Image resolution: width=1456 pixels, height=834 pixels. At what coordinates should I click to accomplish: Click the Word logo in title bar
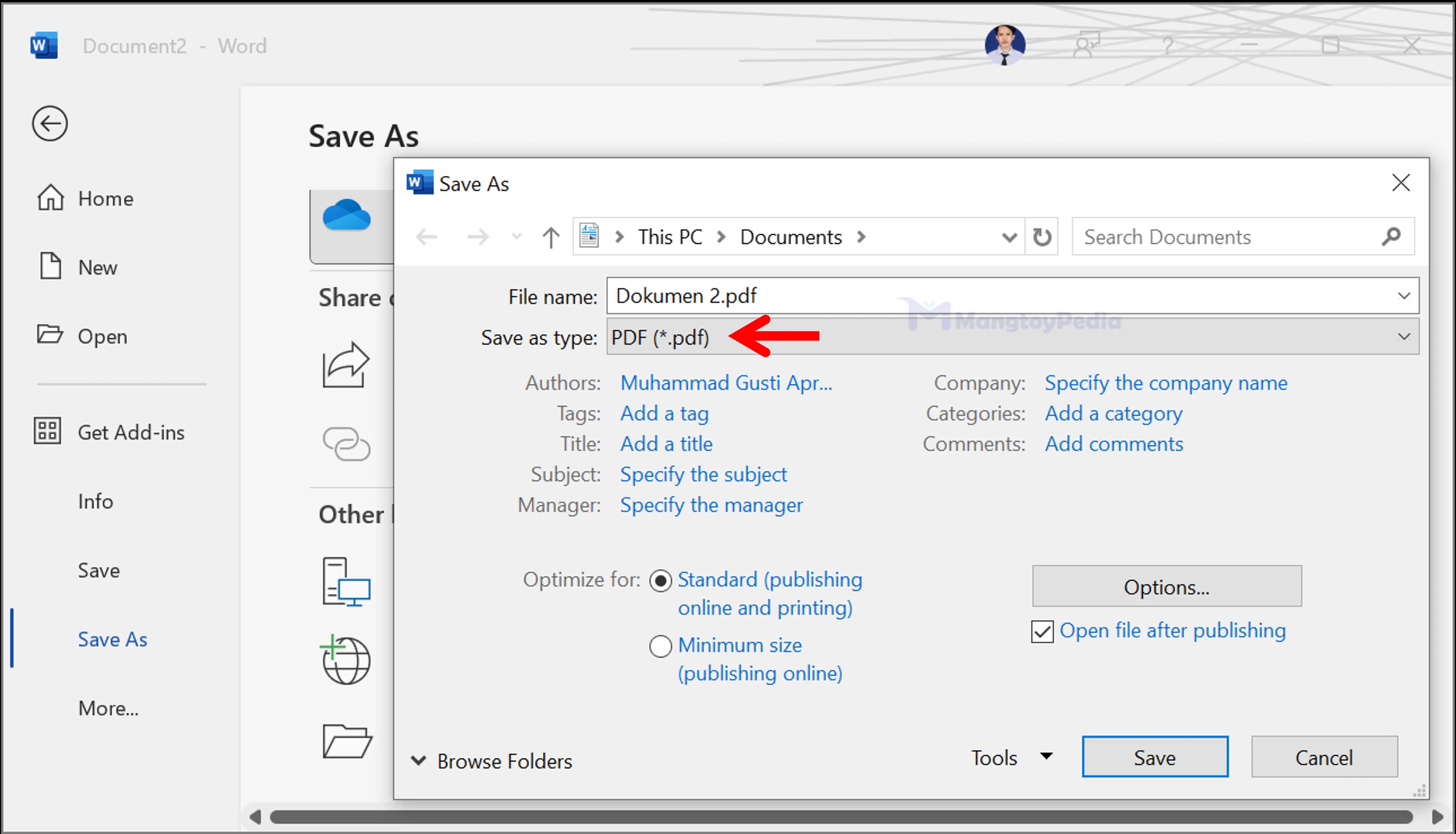44,45
